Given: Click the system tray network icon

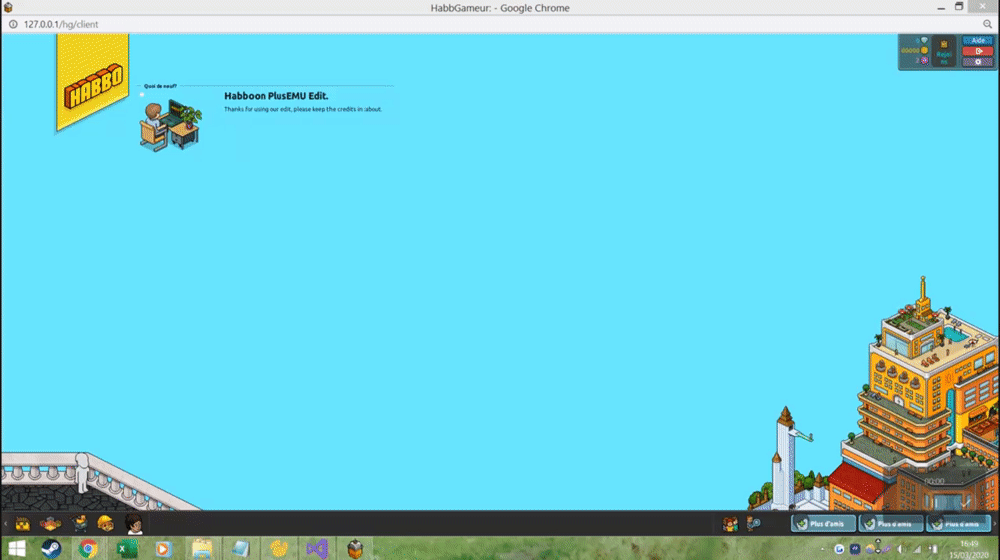Looking at the screenshot, I should pos(917,549).
